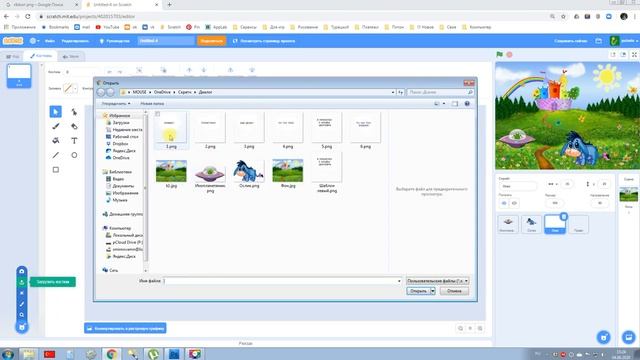Enter full screen stage mode
640x360 pixels.
coord(634,54)
